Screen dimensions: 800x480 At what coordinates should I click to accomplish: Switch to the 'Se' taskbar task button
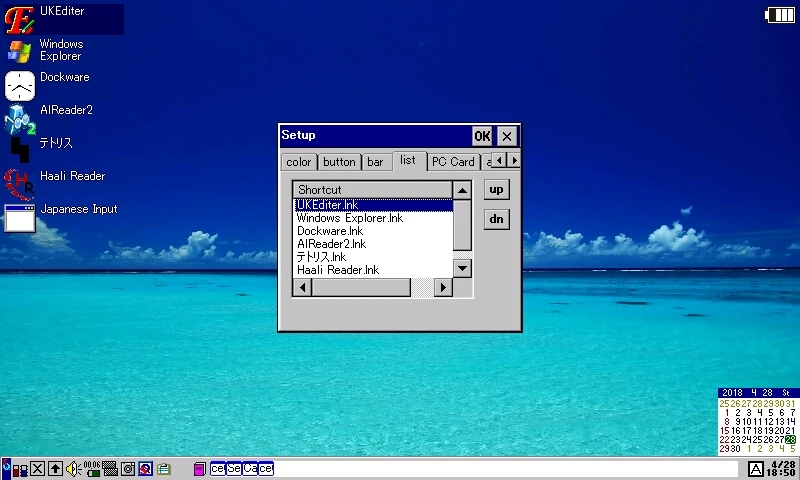(x=234, y=468)
